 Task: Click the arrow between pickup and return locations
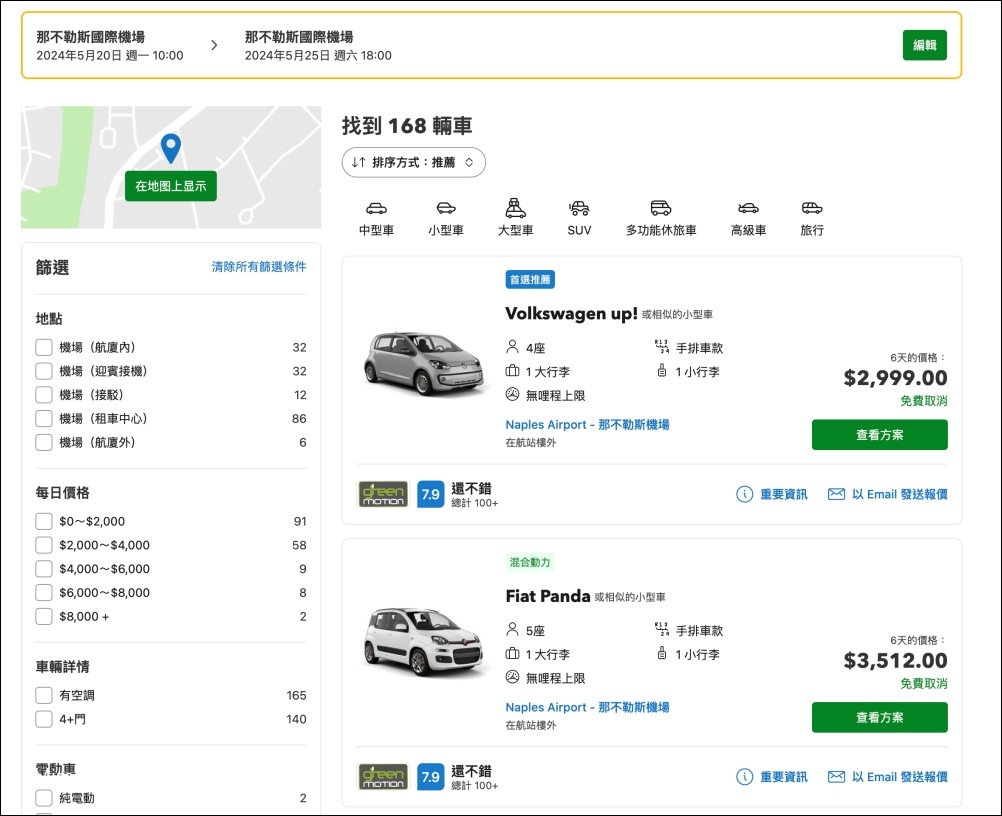coord(214,45)
